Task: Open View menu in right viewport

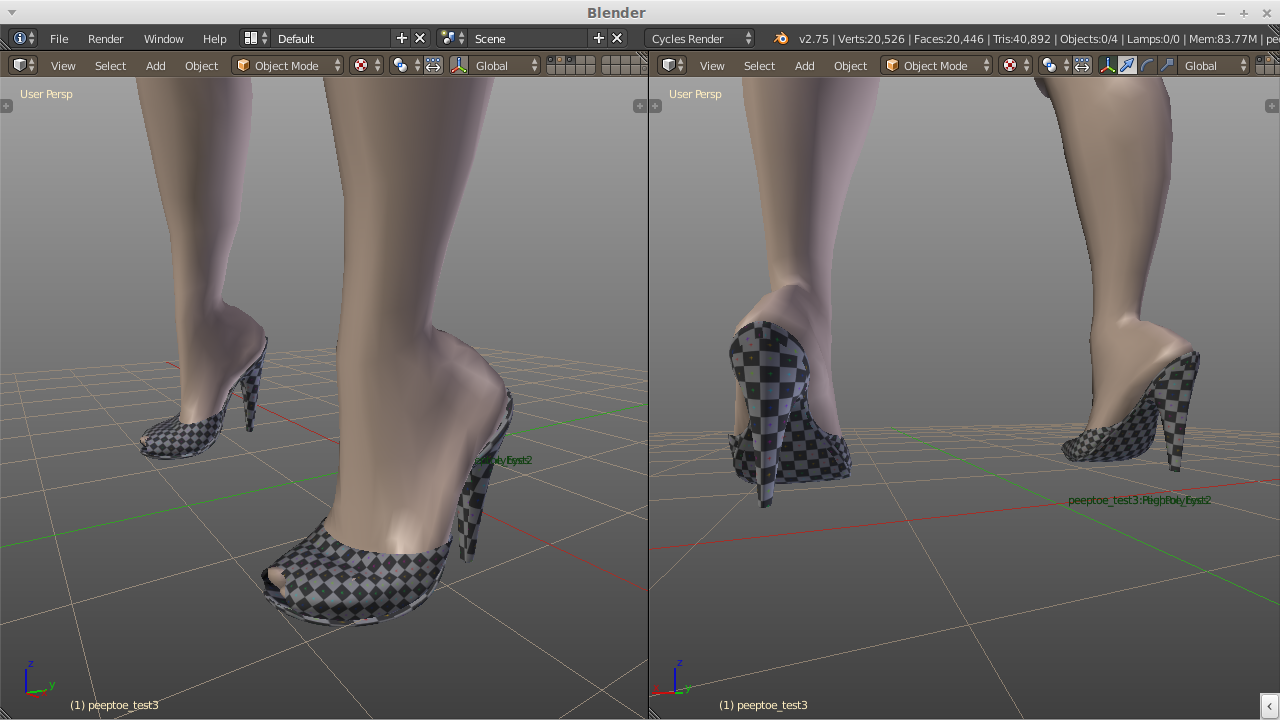Action: pyautogui.click(x=712, y=65)
